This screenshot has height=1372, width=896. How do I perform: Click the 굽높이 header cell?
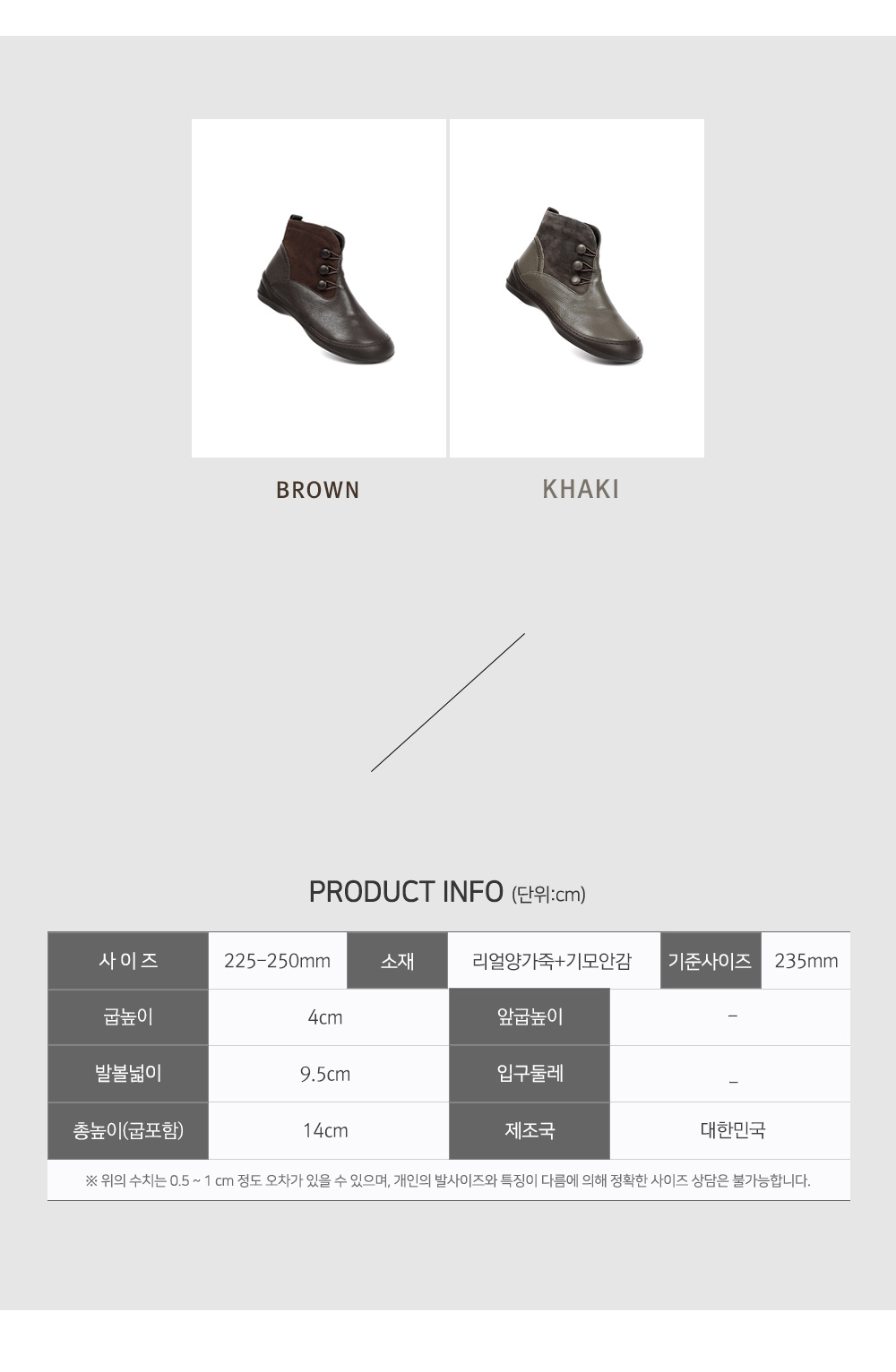tap(128, 1017)
